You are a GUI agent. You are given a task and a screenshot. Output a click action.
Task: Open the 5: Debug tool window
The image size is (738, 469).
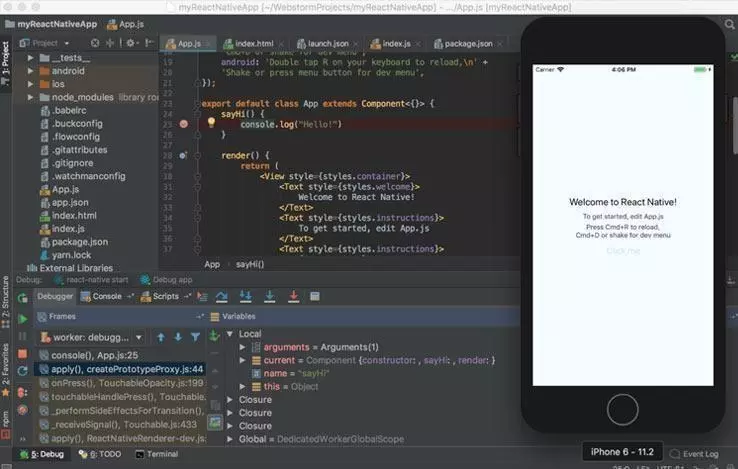[41, 454]
